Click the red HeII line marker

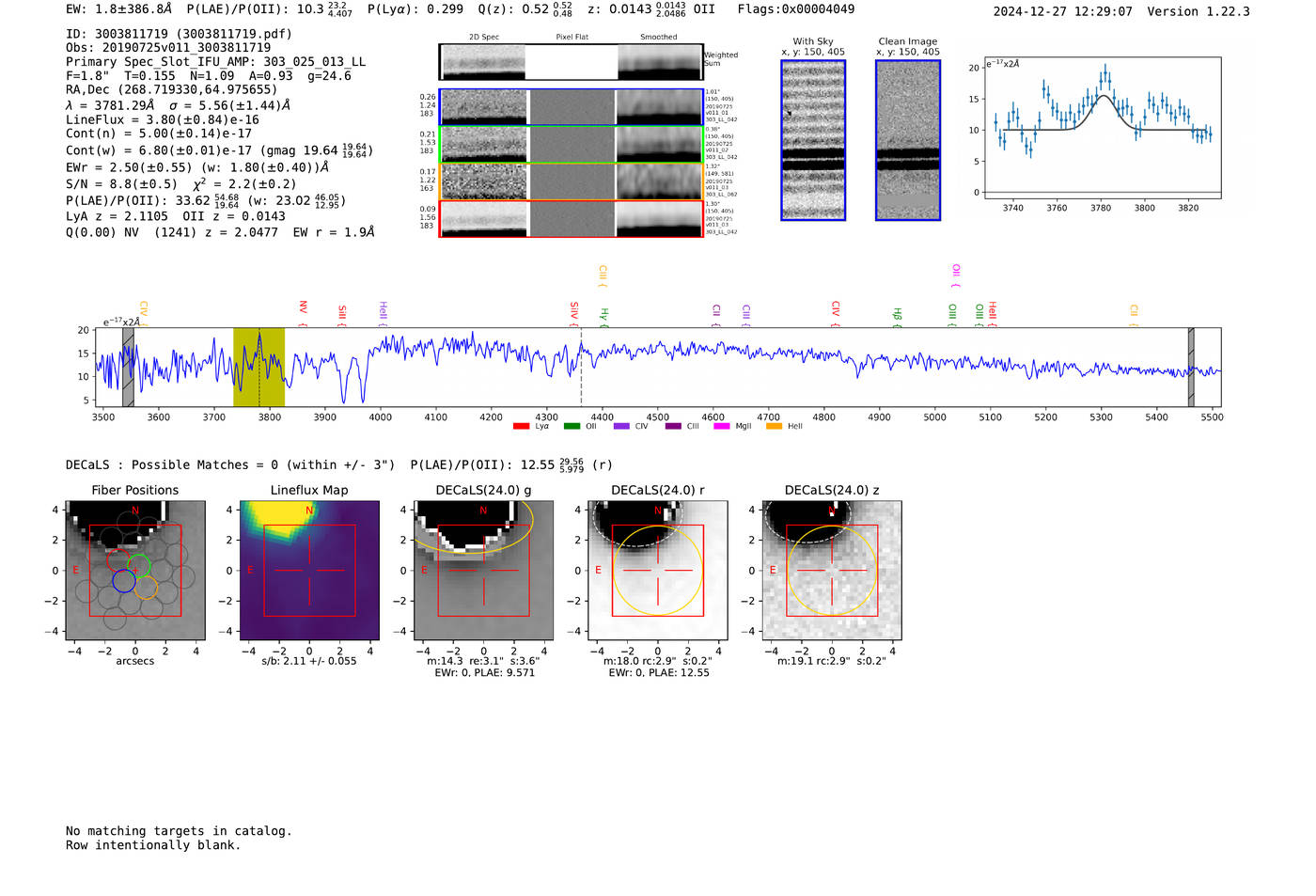[x=992, y=313]
